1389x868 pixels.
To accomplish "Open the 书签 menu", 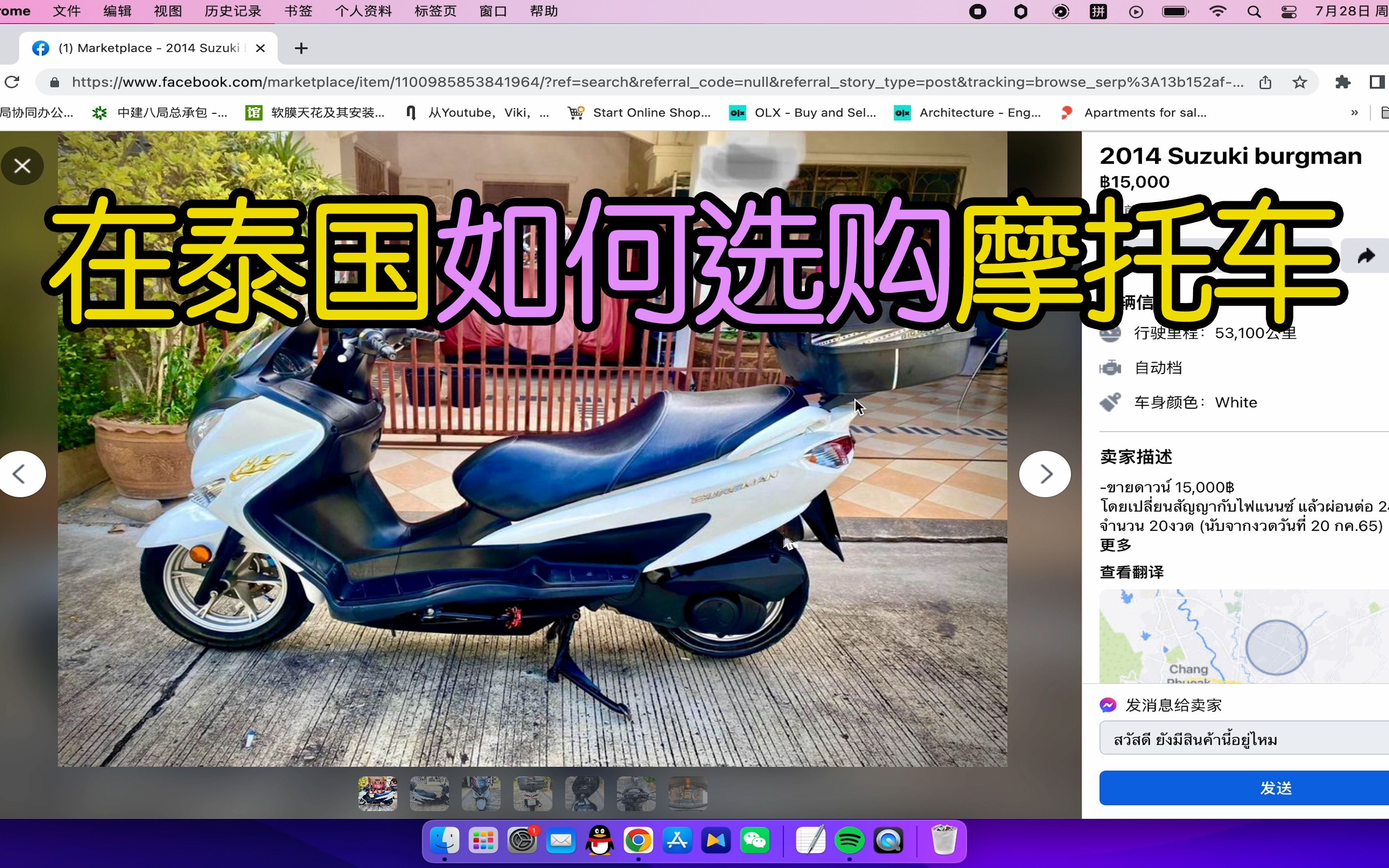I will (x=299, y=12).
